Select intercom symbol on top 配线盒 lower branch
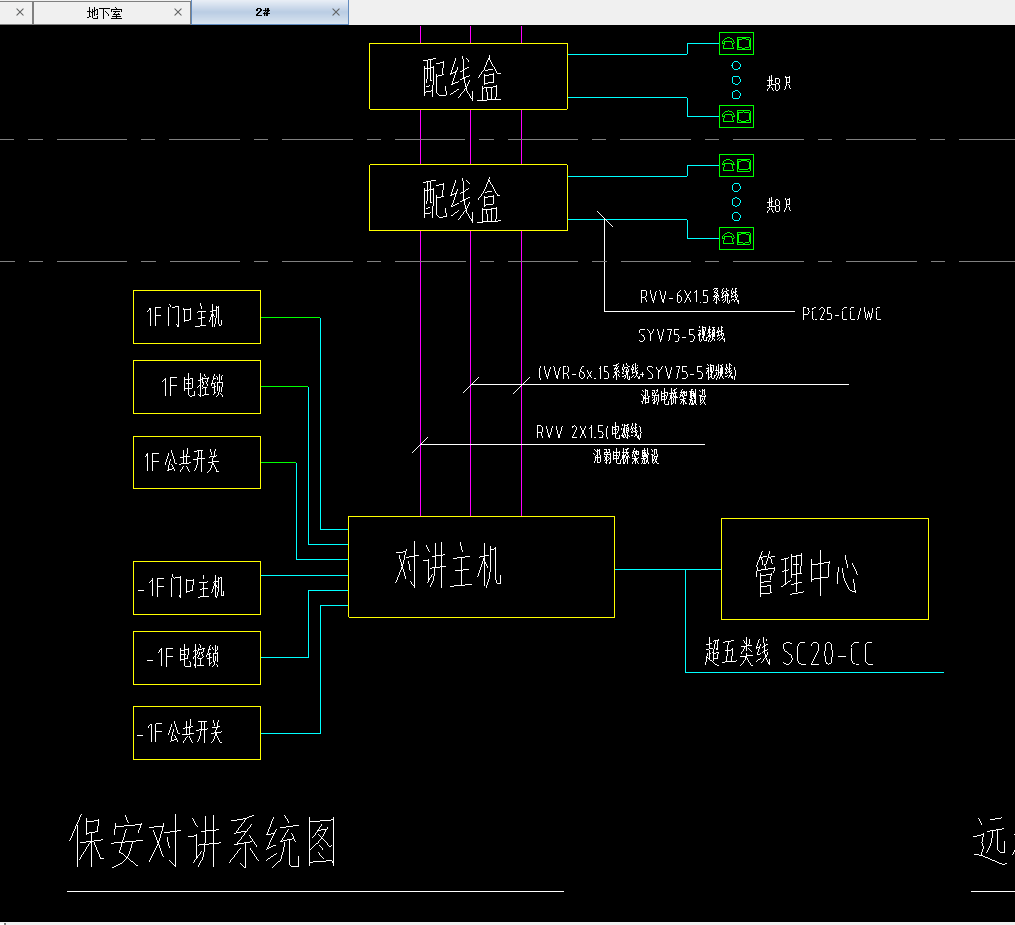1015x925 pixels. coord(736,117)
